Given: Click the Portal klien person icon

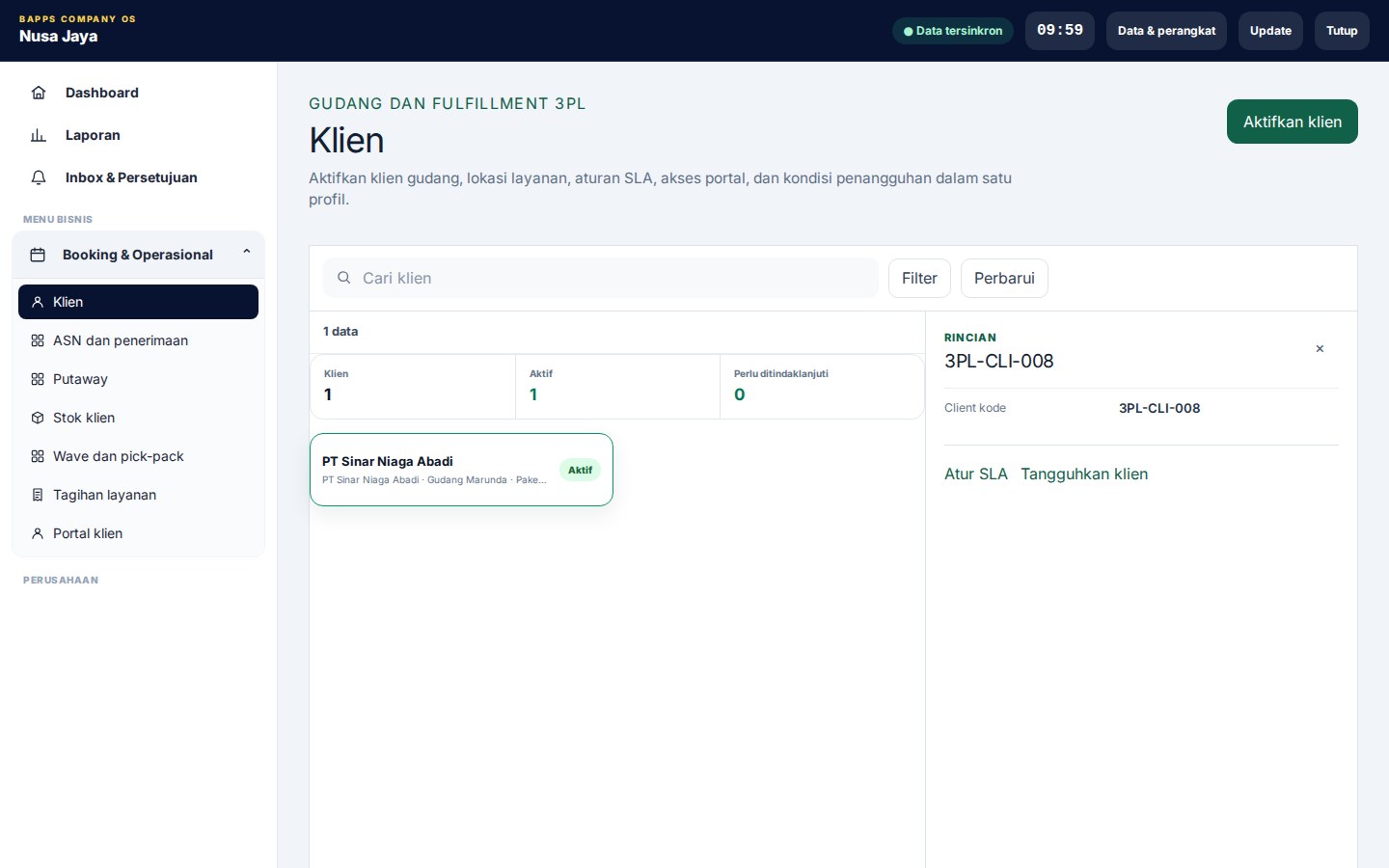Looking at the screenshot, I should click(x=38, y=533).
